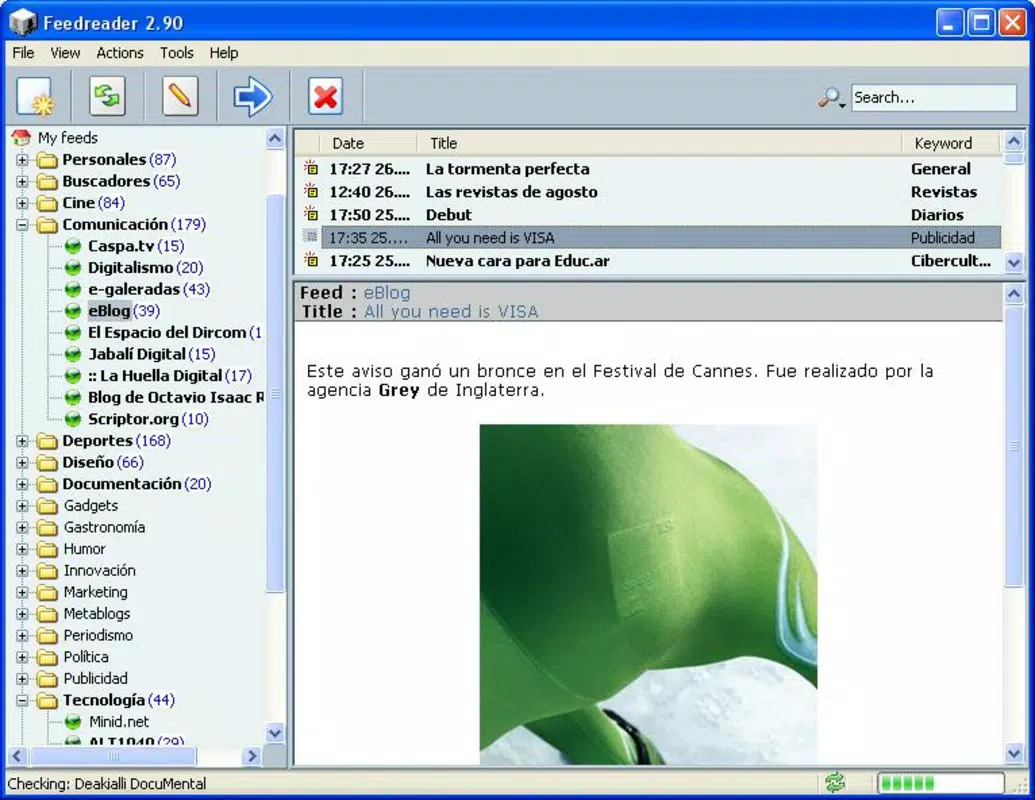Open the Tools menu
Viewport: 1035px width, 800px height.
coord(177,53)
